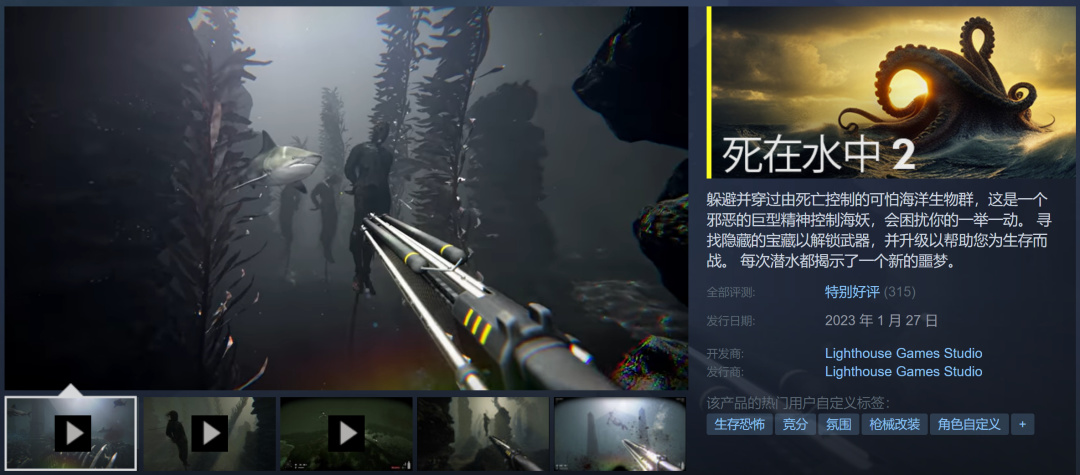Click the plus button to add tags

[1022, 424]
